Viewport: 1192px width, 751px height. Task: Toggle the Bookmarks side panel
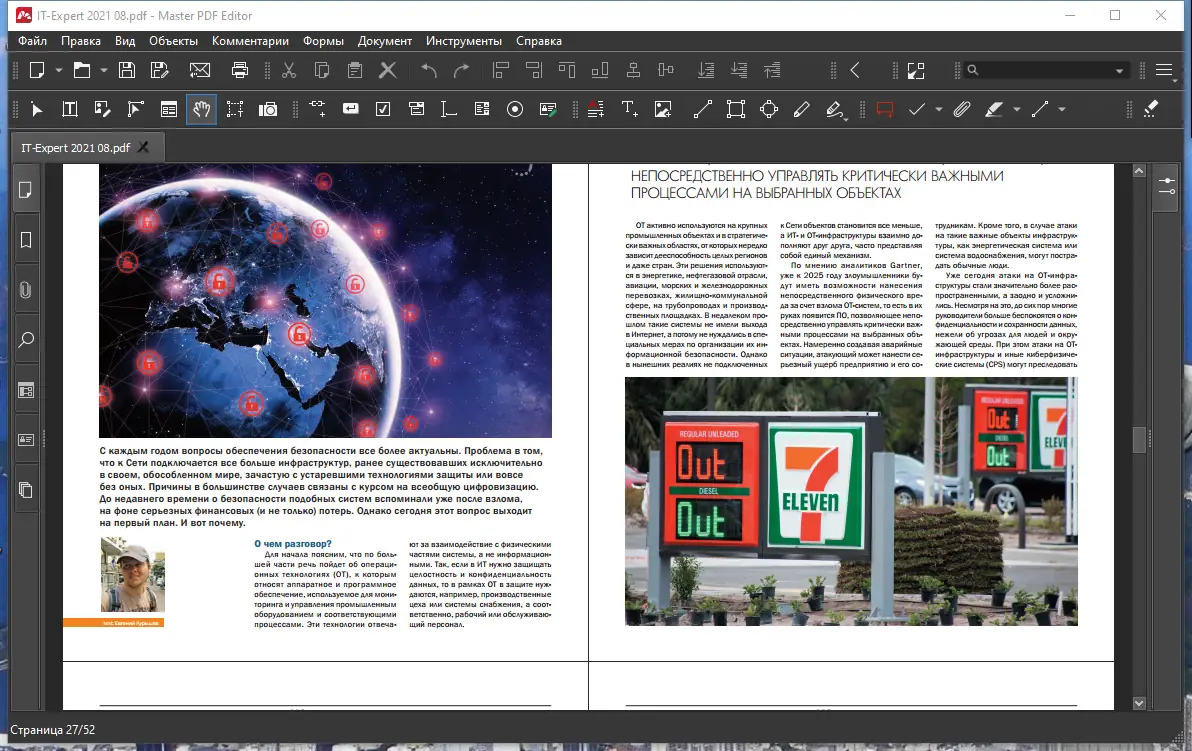coord(26,239)
